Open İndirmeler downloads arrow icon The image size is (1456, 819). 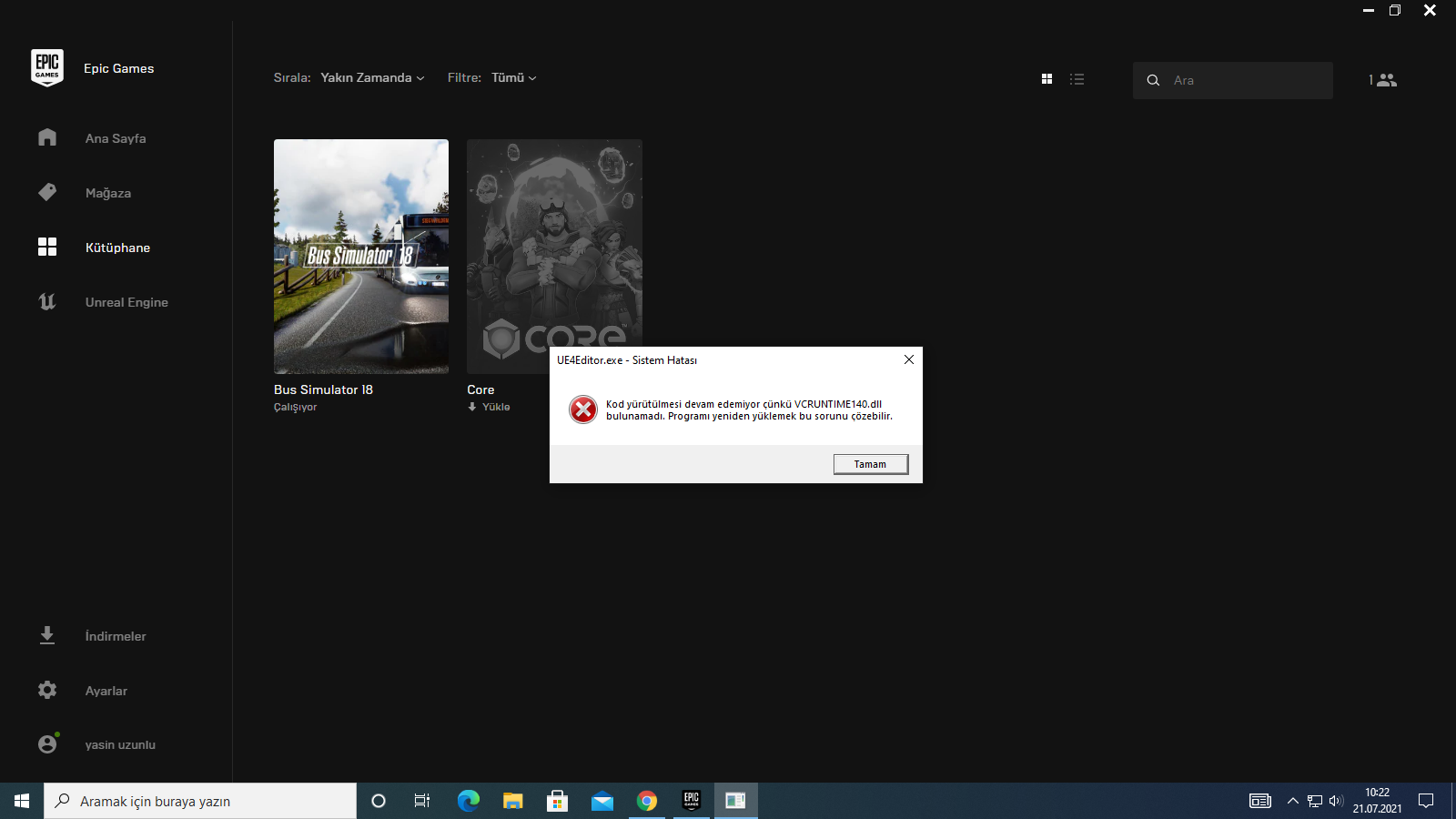[x=47, y=635]
